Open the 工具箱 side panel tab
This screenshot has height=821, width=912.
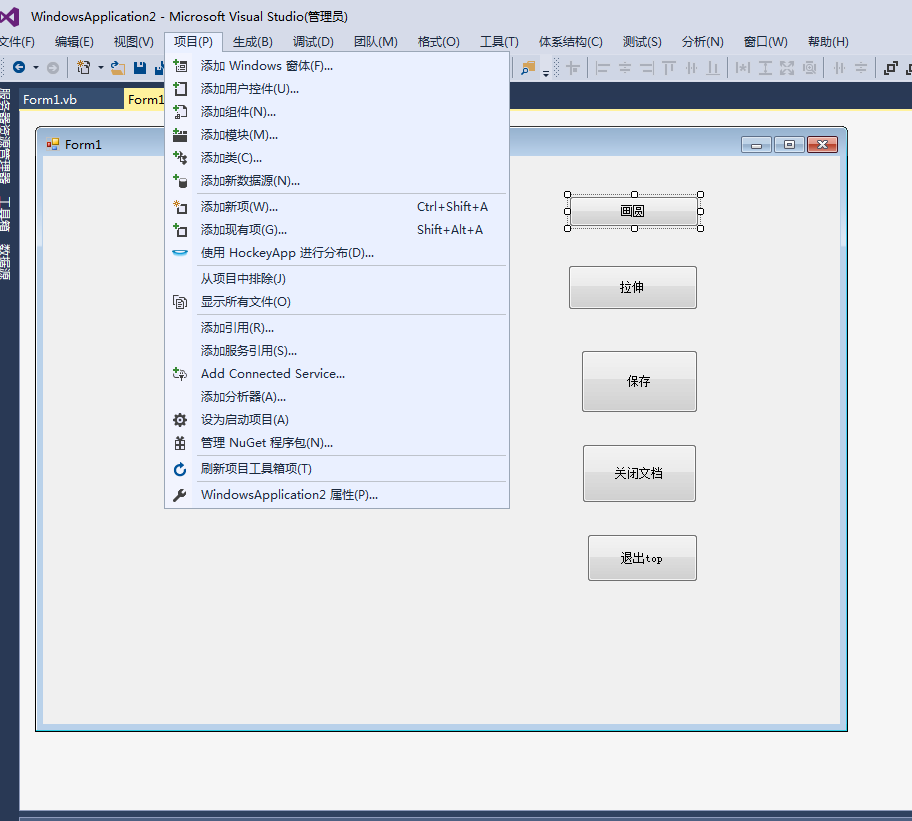(5, 214)
